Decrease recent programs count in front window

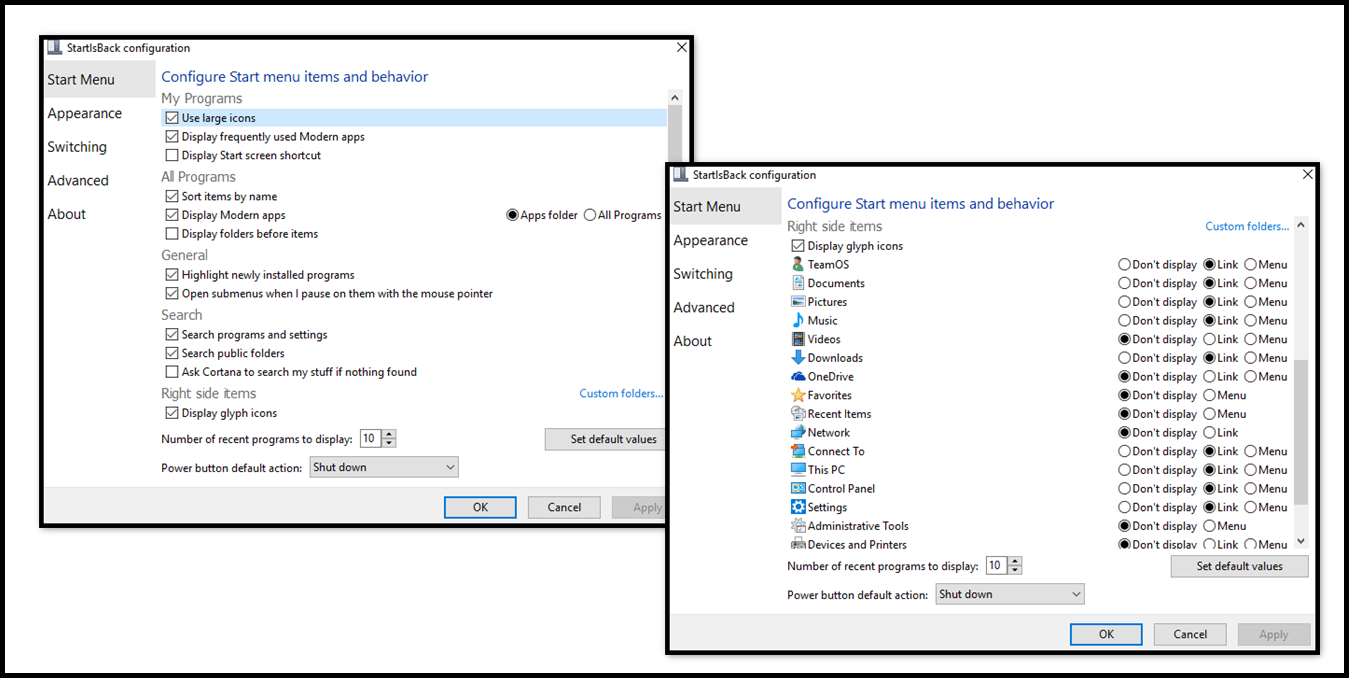pyautogui.click(x=1015, y=570)
